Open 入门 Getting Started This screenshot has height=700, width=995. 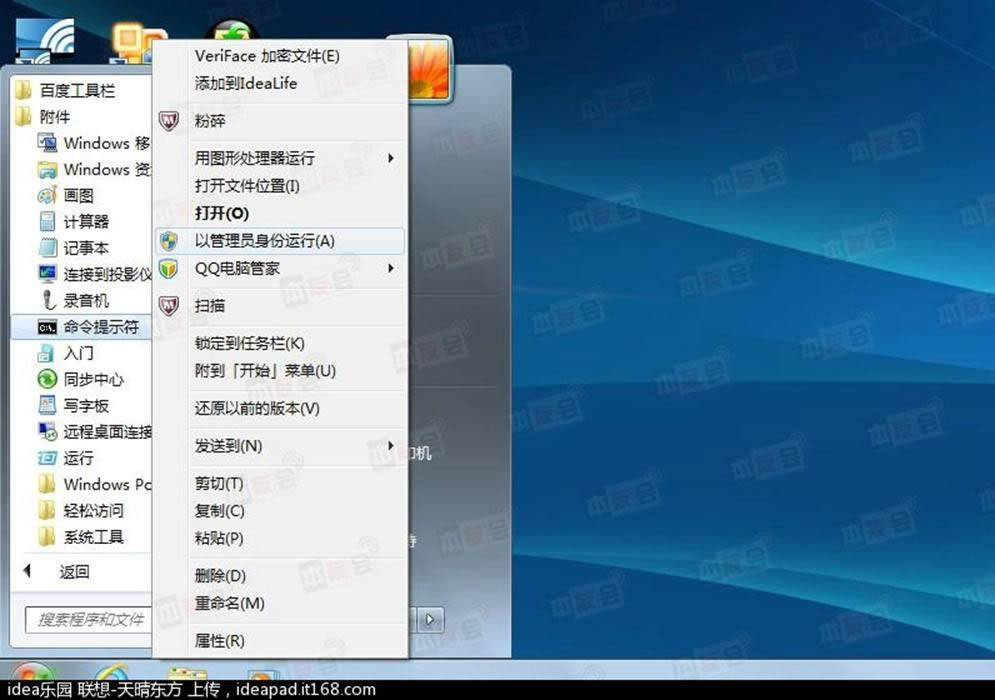75,353
